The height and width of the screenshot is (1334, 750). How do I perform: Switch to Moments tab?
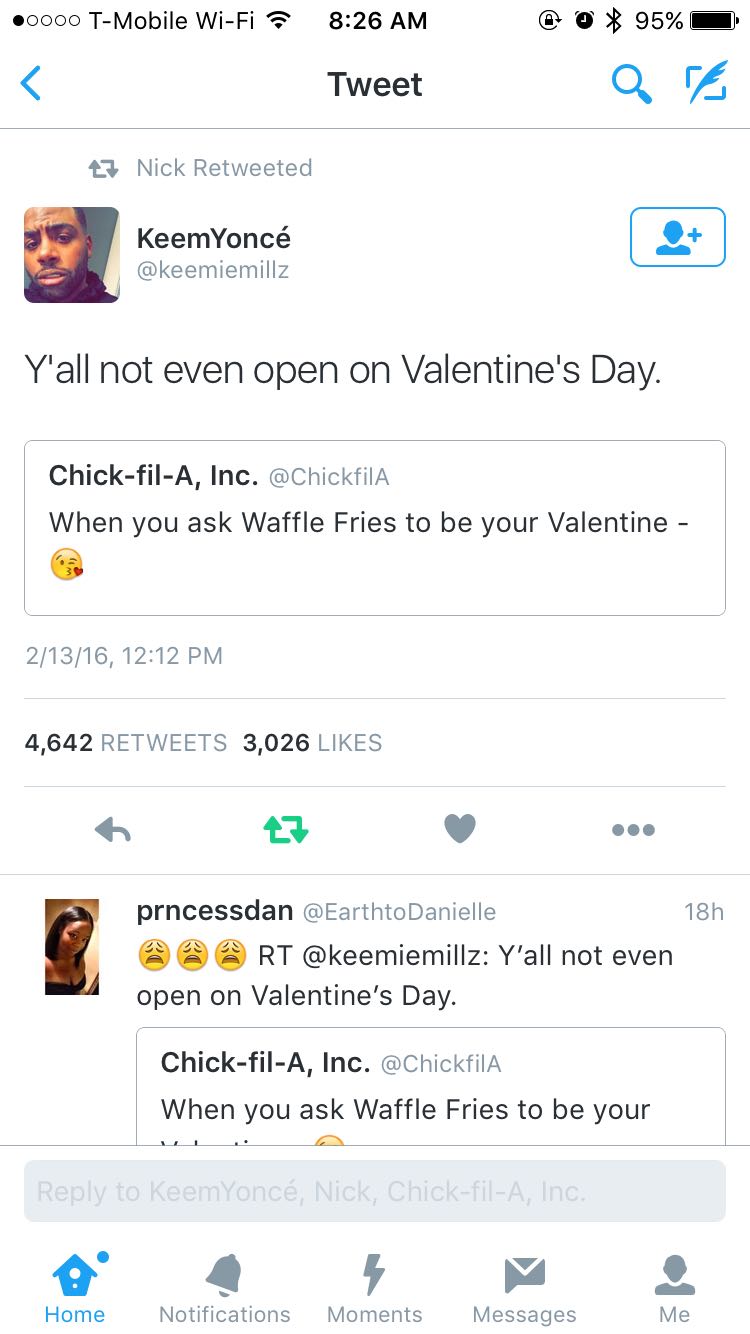tap(374, 1288)
